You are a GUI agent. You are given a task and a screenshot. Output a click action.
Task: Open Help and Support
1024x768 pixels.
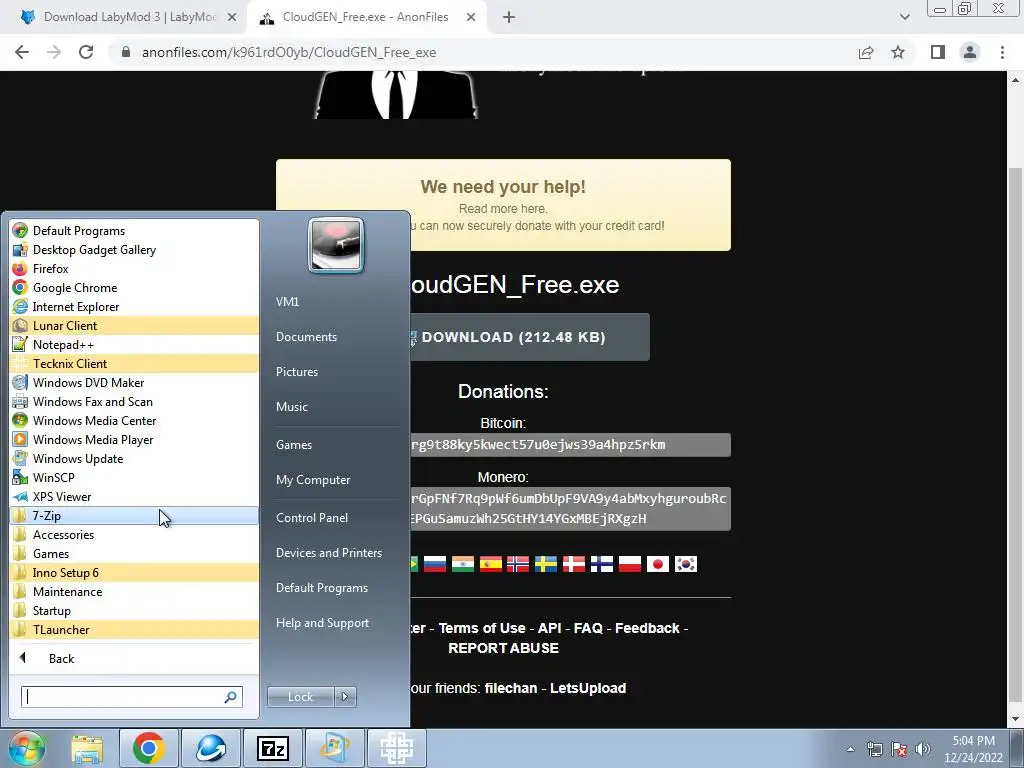[322, 623]
